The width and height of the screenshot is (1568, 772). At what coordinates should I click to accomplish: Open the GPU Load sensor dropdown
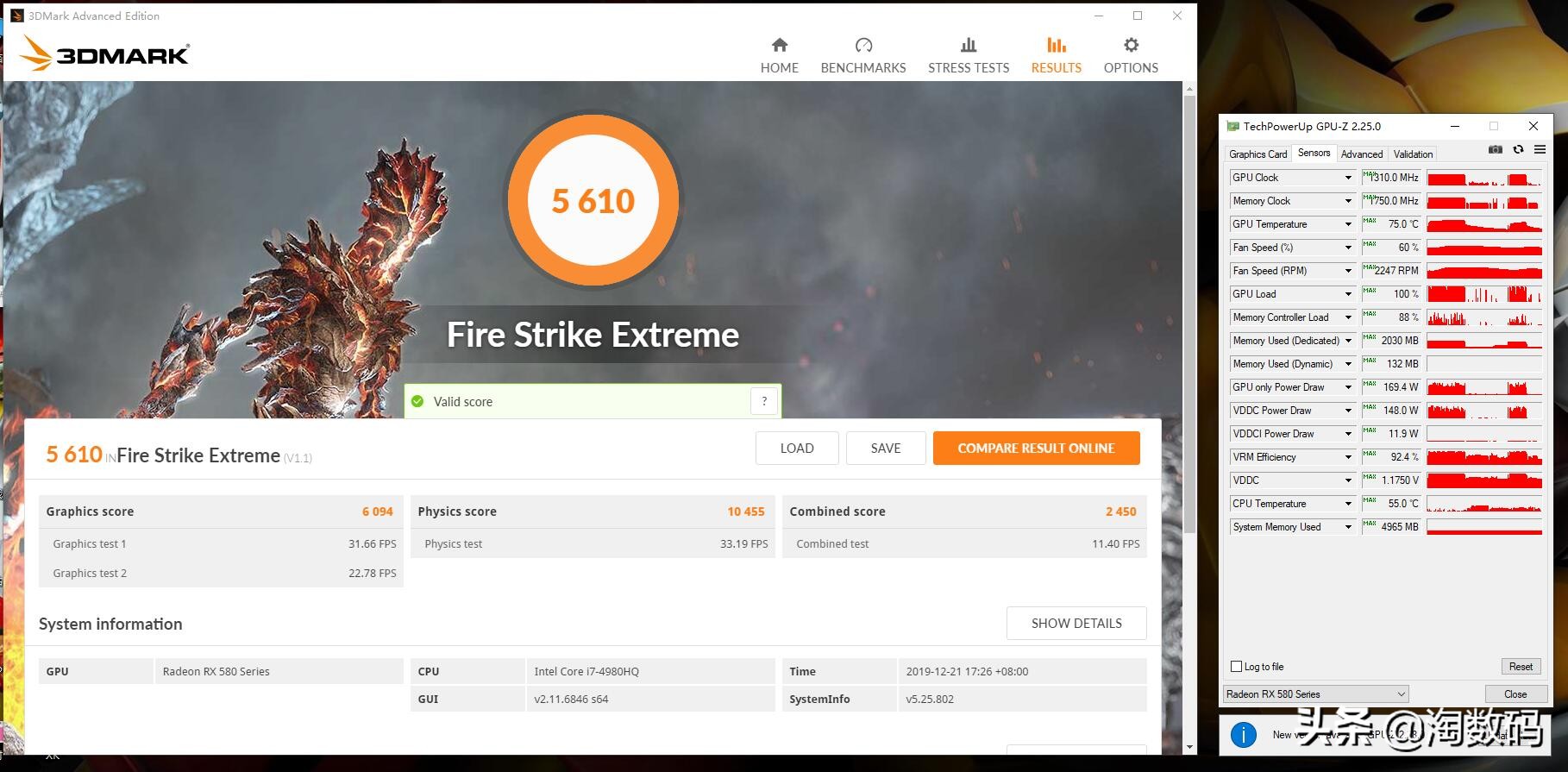(x=1348, y=294)
